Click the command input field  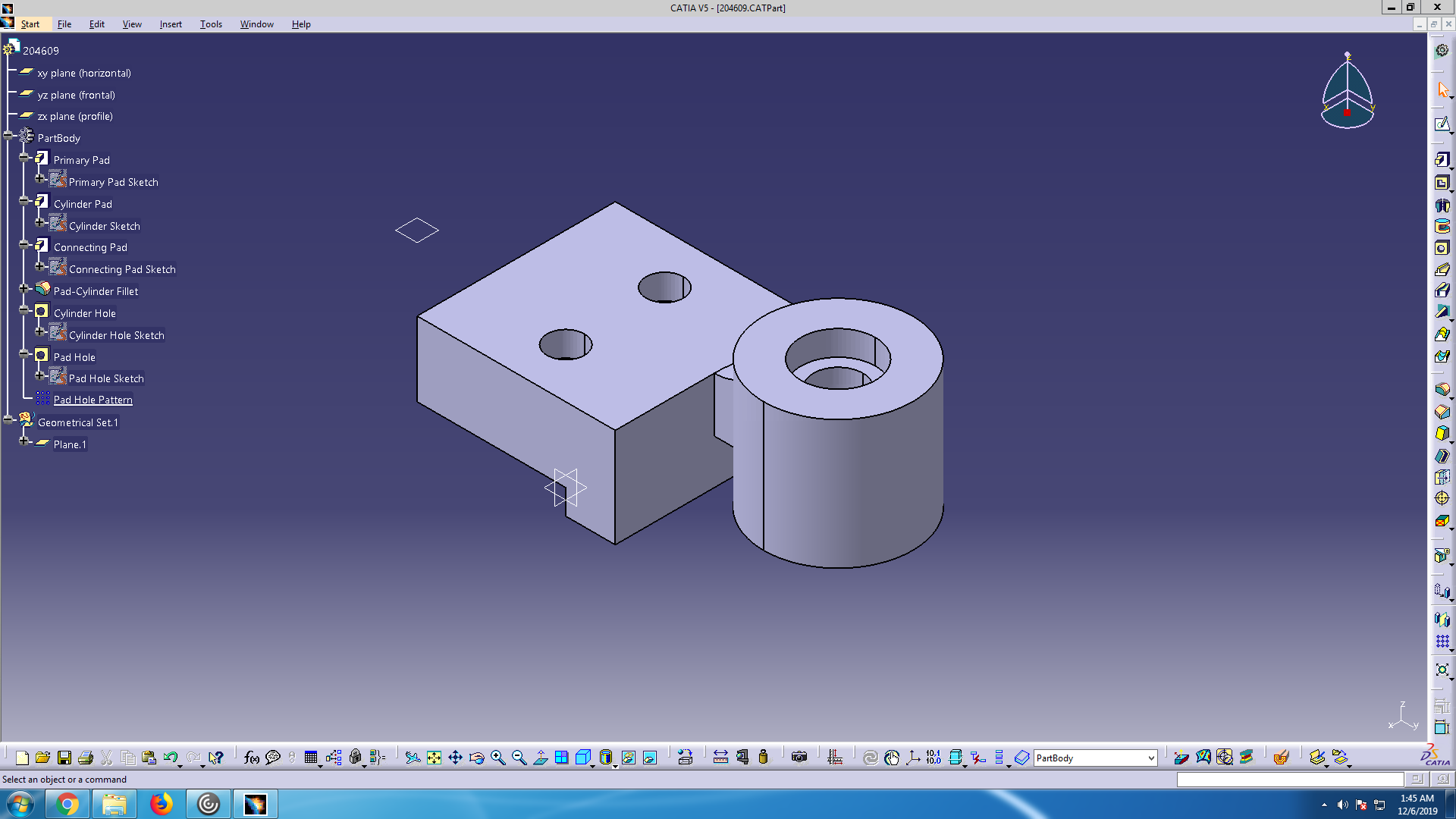pyautogui.click(x=1289, y=780)
